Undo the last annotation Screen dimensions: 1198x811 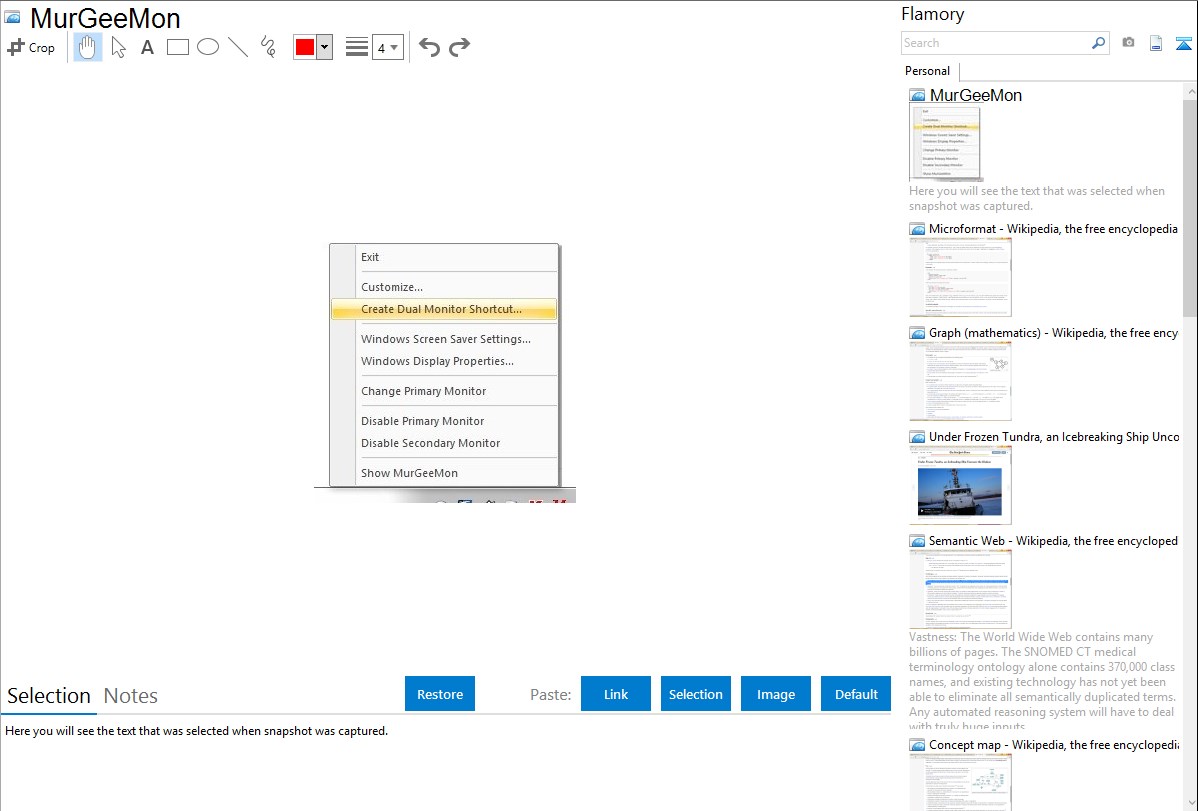point(429,47)
